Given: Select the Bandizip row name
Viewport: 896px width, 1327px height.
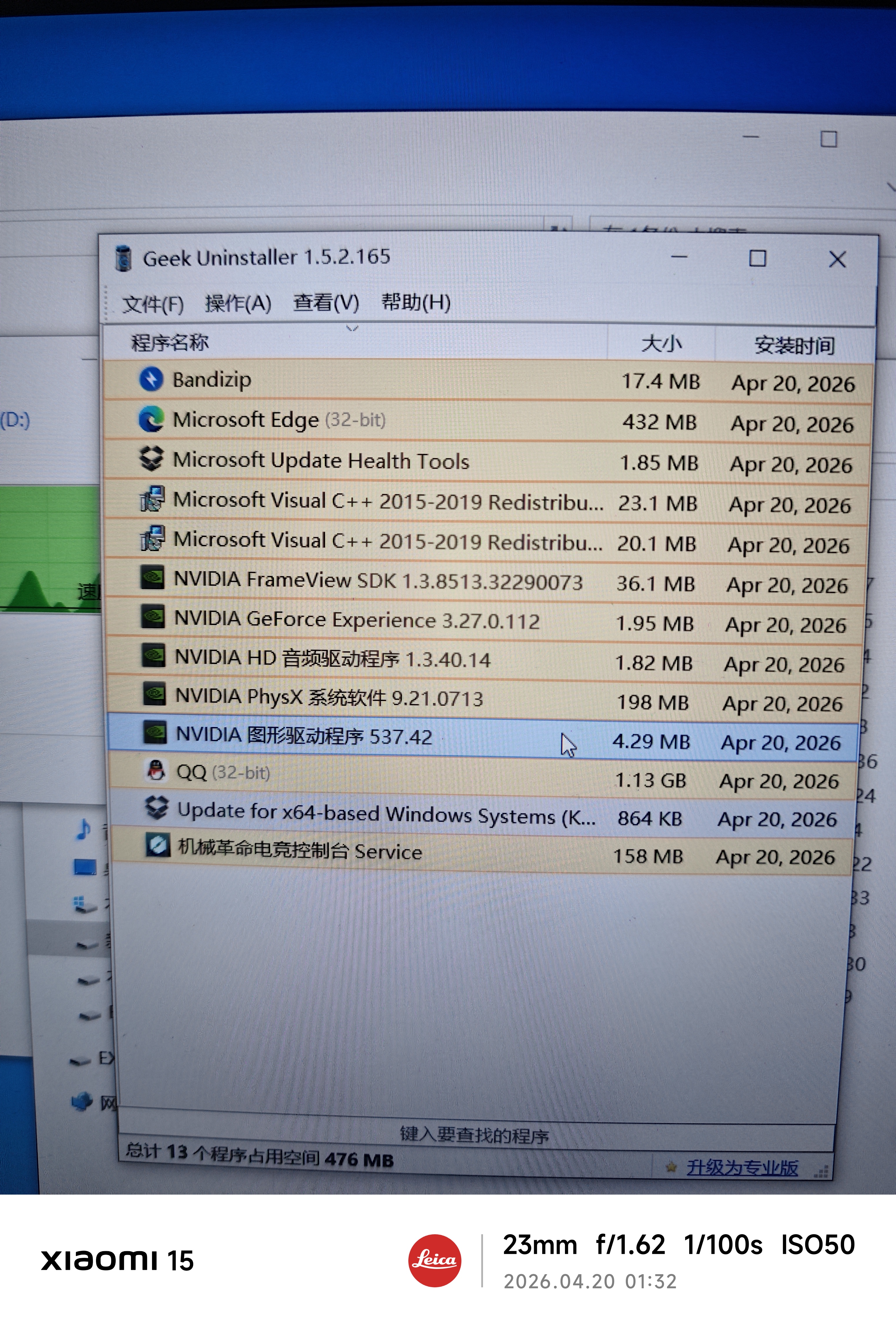Looking at the screenshot, I should coord(212,380).
